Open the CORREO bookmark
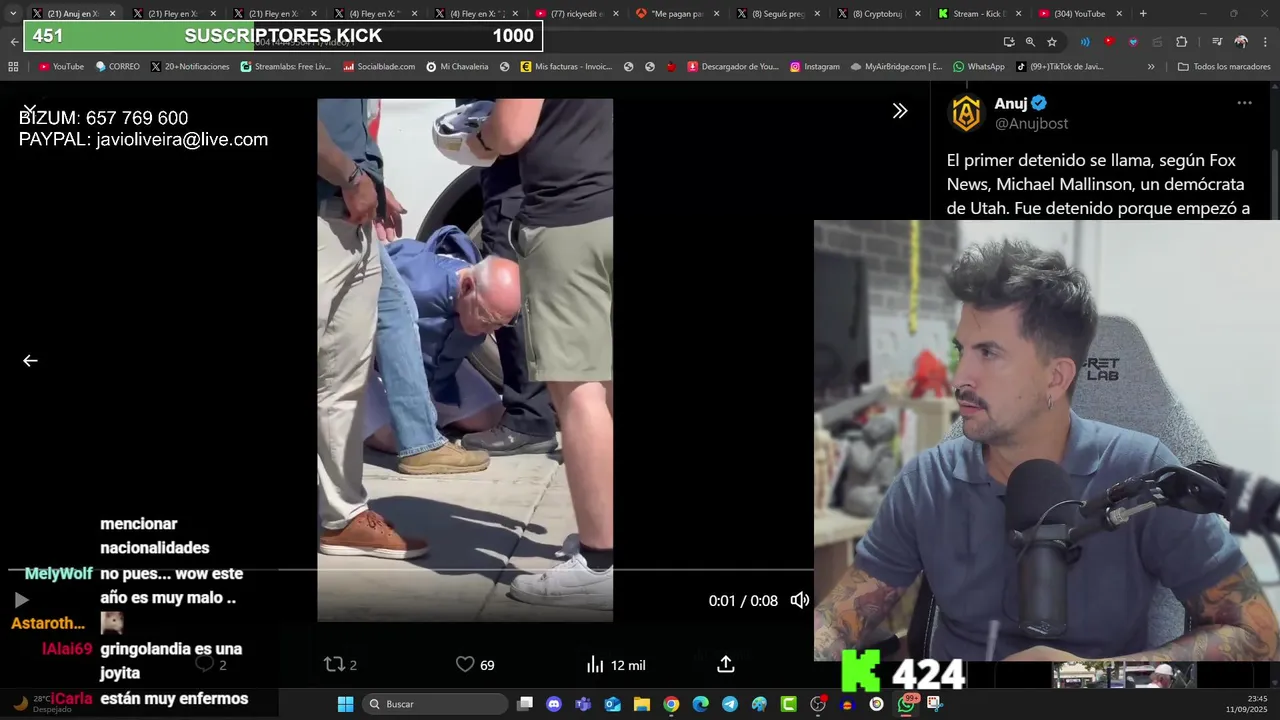 tap(118, 67)
